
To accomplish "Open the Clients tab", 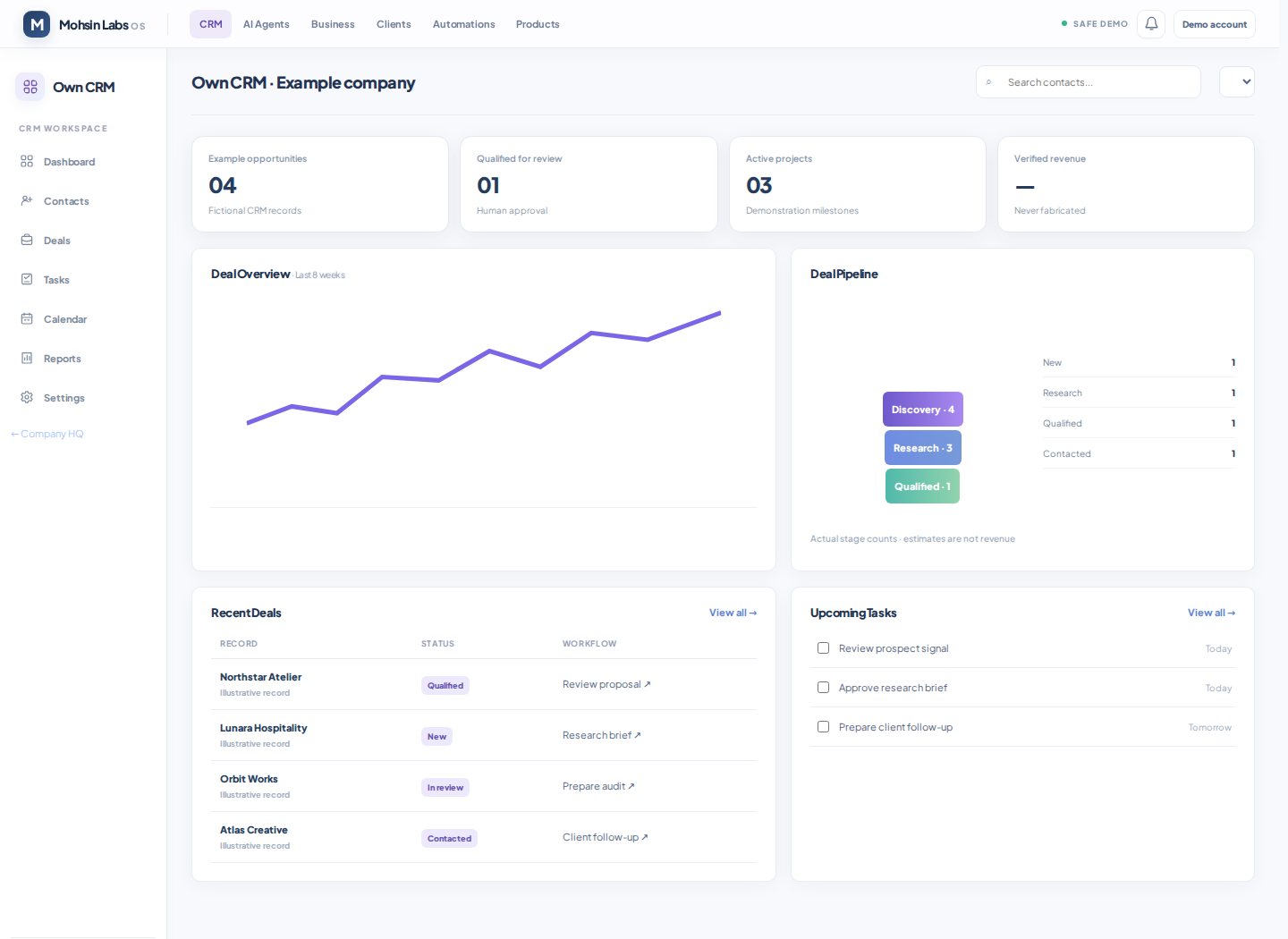I will click(394, 24).
